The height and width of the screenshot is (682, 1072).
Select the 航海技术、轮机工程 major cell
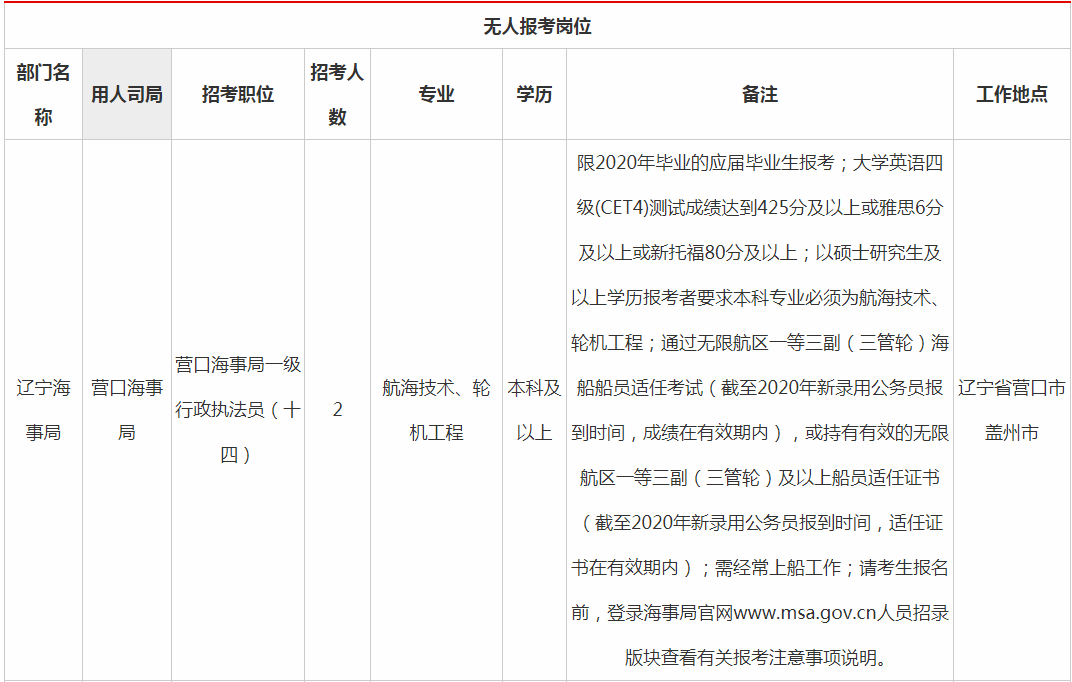436,410
